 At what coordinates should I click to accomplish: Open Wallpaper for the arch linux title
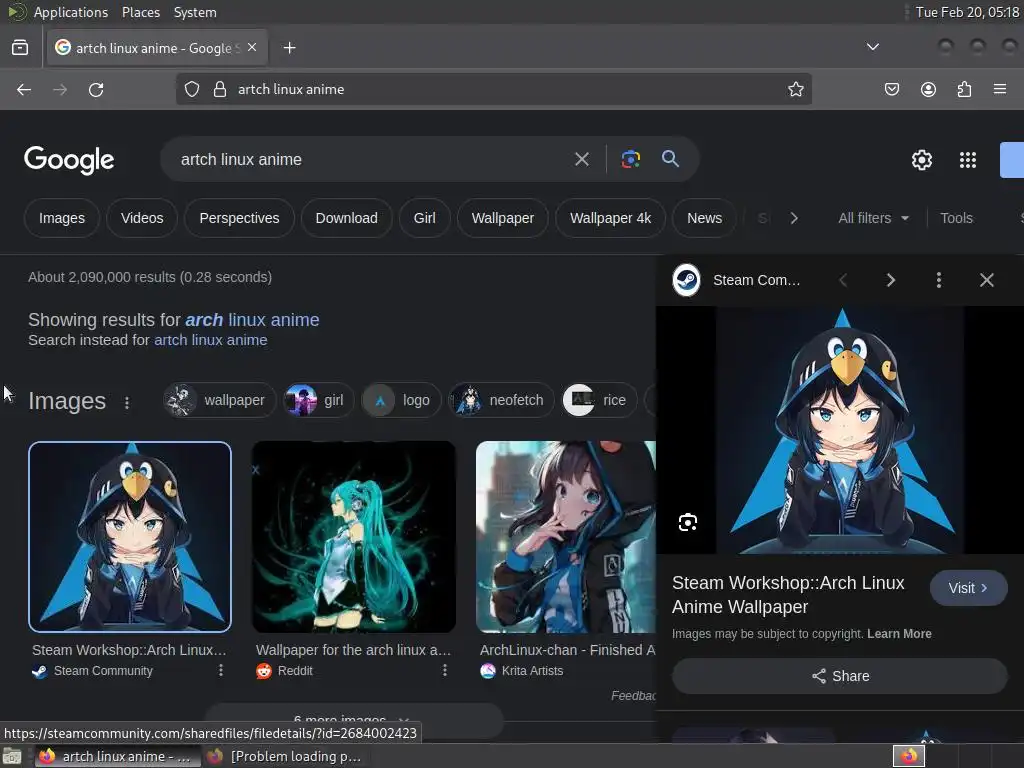coord(353,650)
